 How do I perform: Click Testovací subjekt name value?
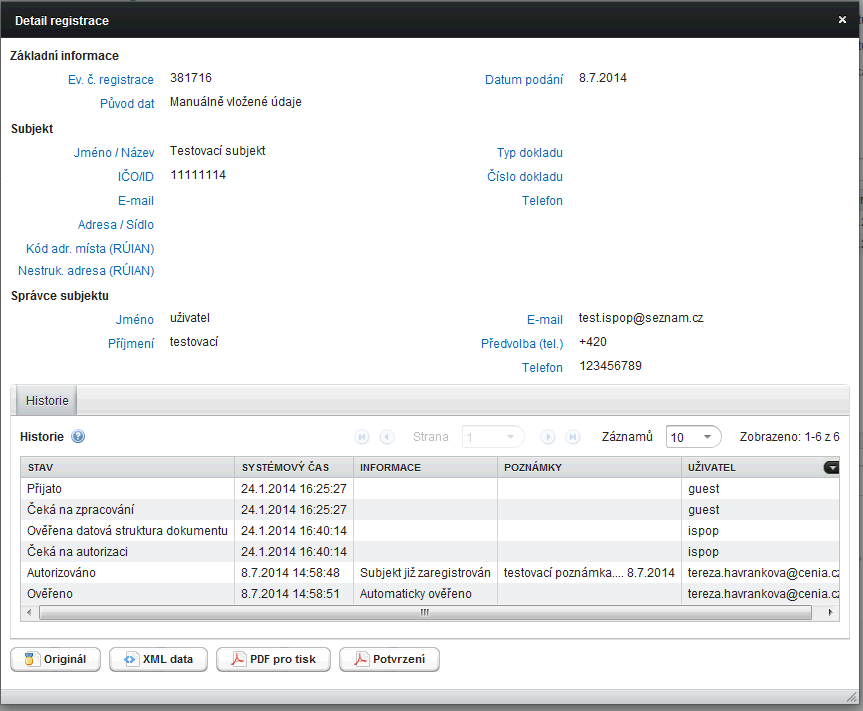217,151
